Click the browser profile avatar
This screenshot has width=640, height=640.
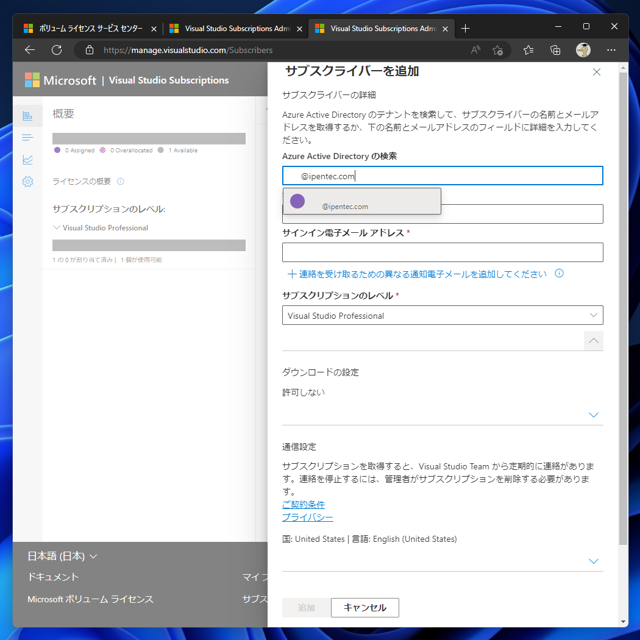pos(583,50)
